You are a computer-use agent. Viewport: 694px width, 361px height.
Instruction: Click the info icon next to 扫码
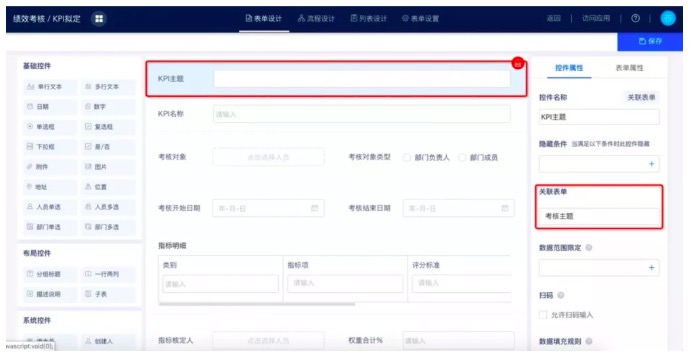pyautogui.click(x=561, y=295)
